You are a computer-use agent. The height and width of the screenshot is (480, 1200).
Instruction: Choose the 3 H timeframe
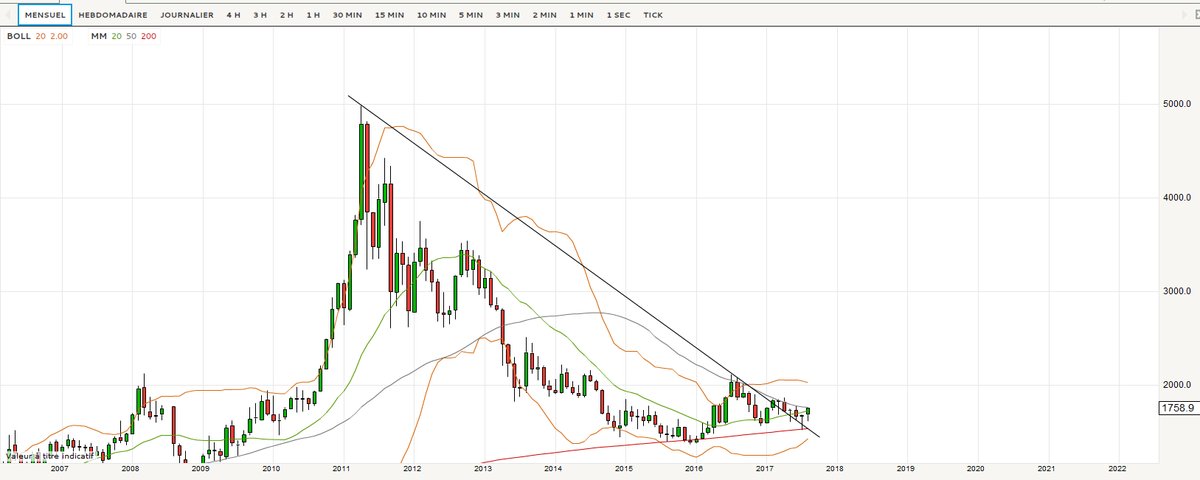point(260,16)
